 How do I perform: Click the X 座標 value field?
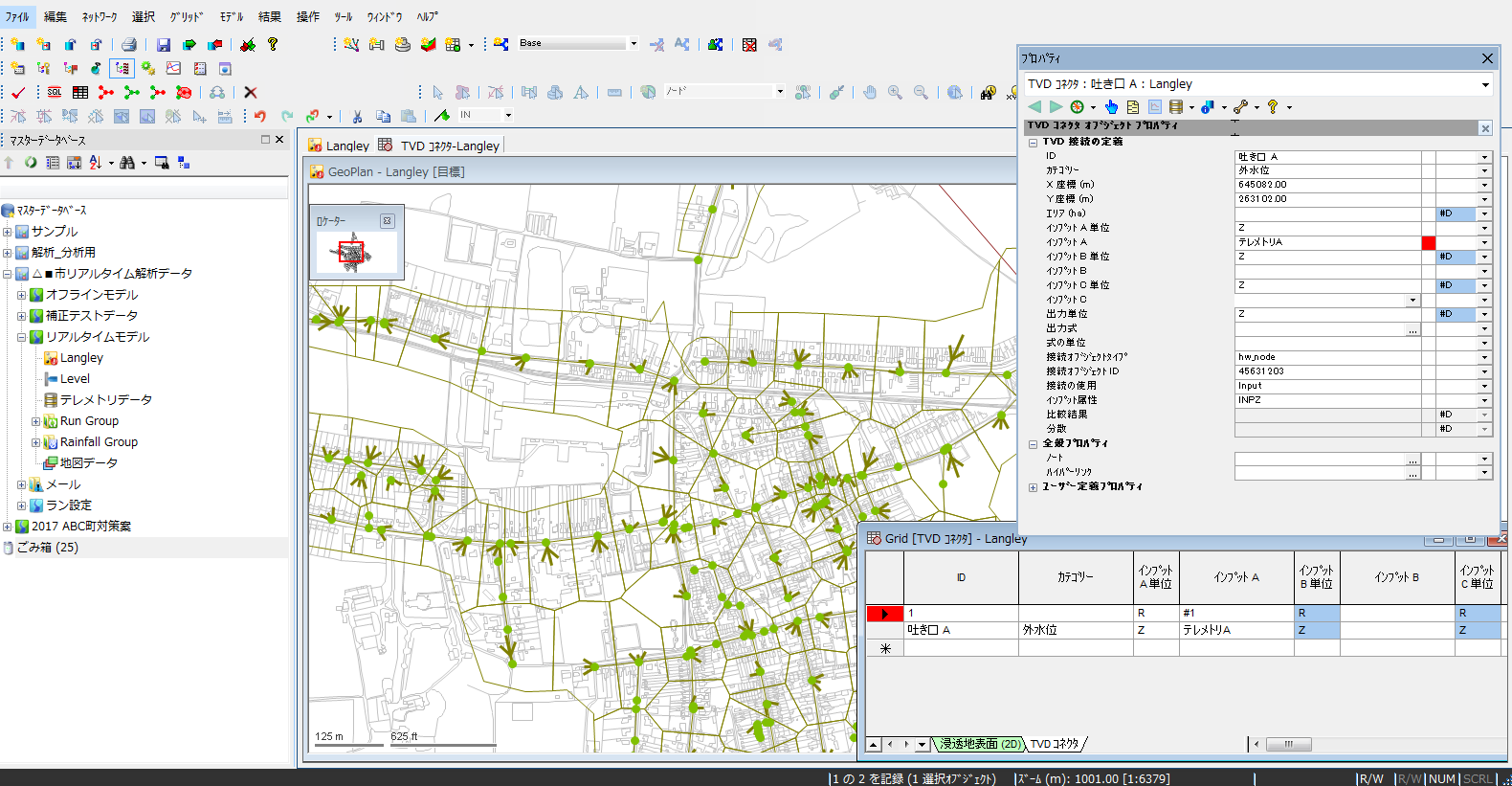pos(1326,185)
